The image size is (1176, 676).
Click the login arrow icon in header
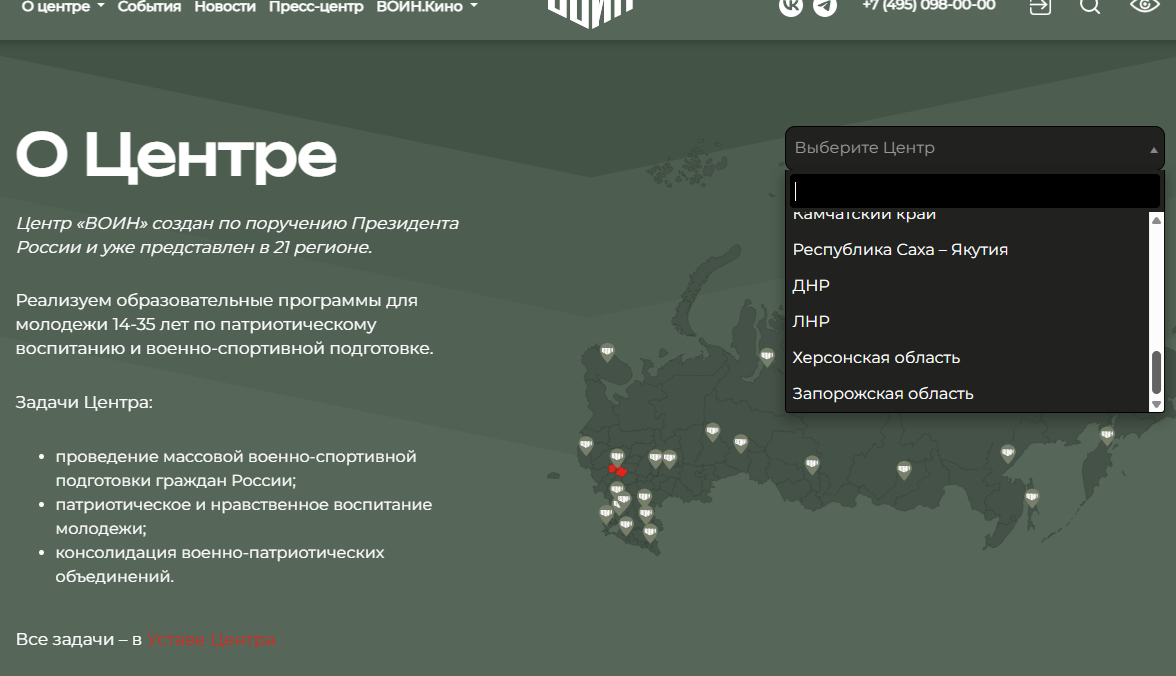click(1040, 6)
